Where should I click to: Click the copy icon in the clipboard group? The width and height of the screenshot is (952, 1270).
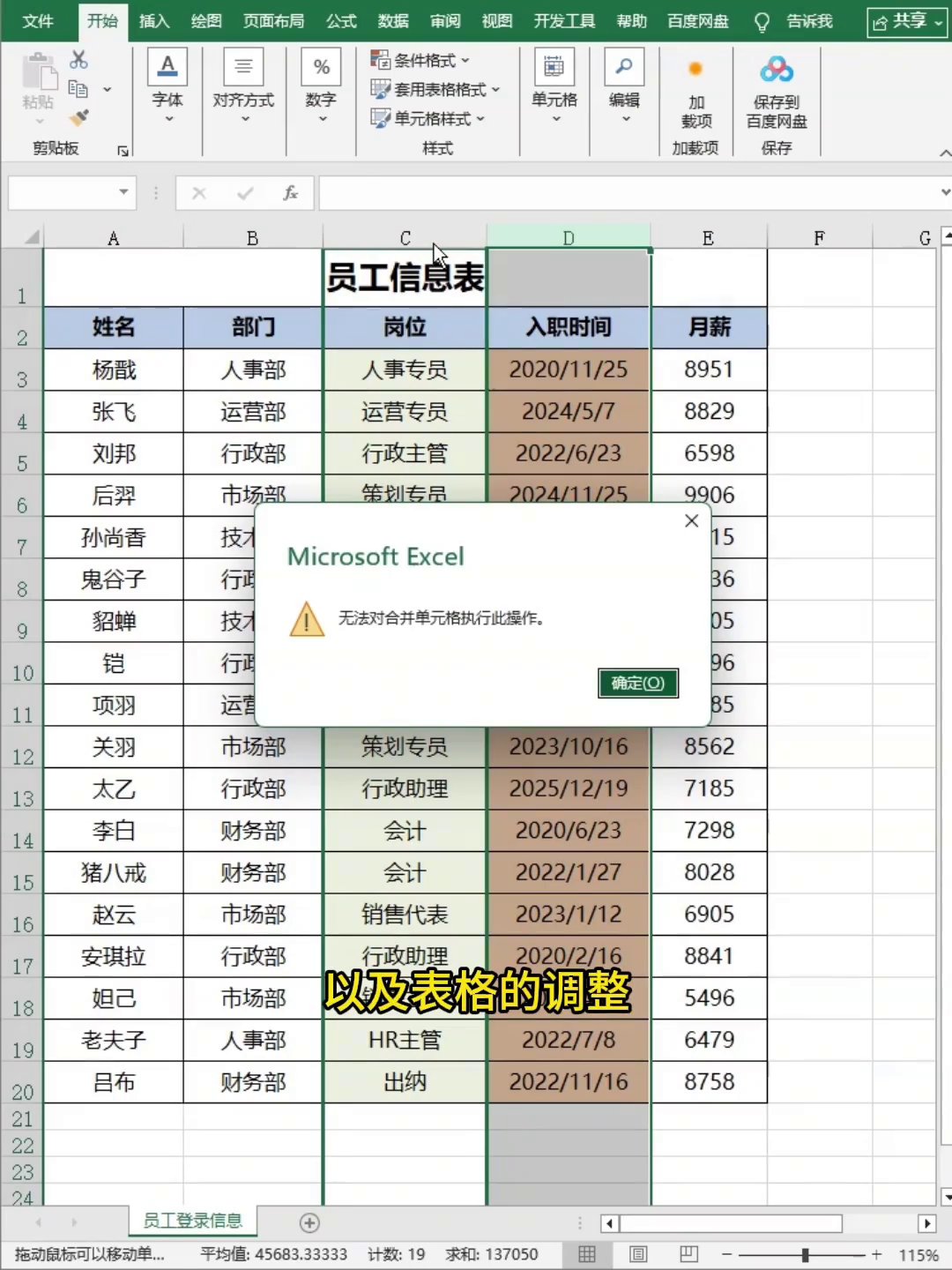pos(78,88)
